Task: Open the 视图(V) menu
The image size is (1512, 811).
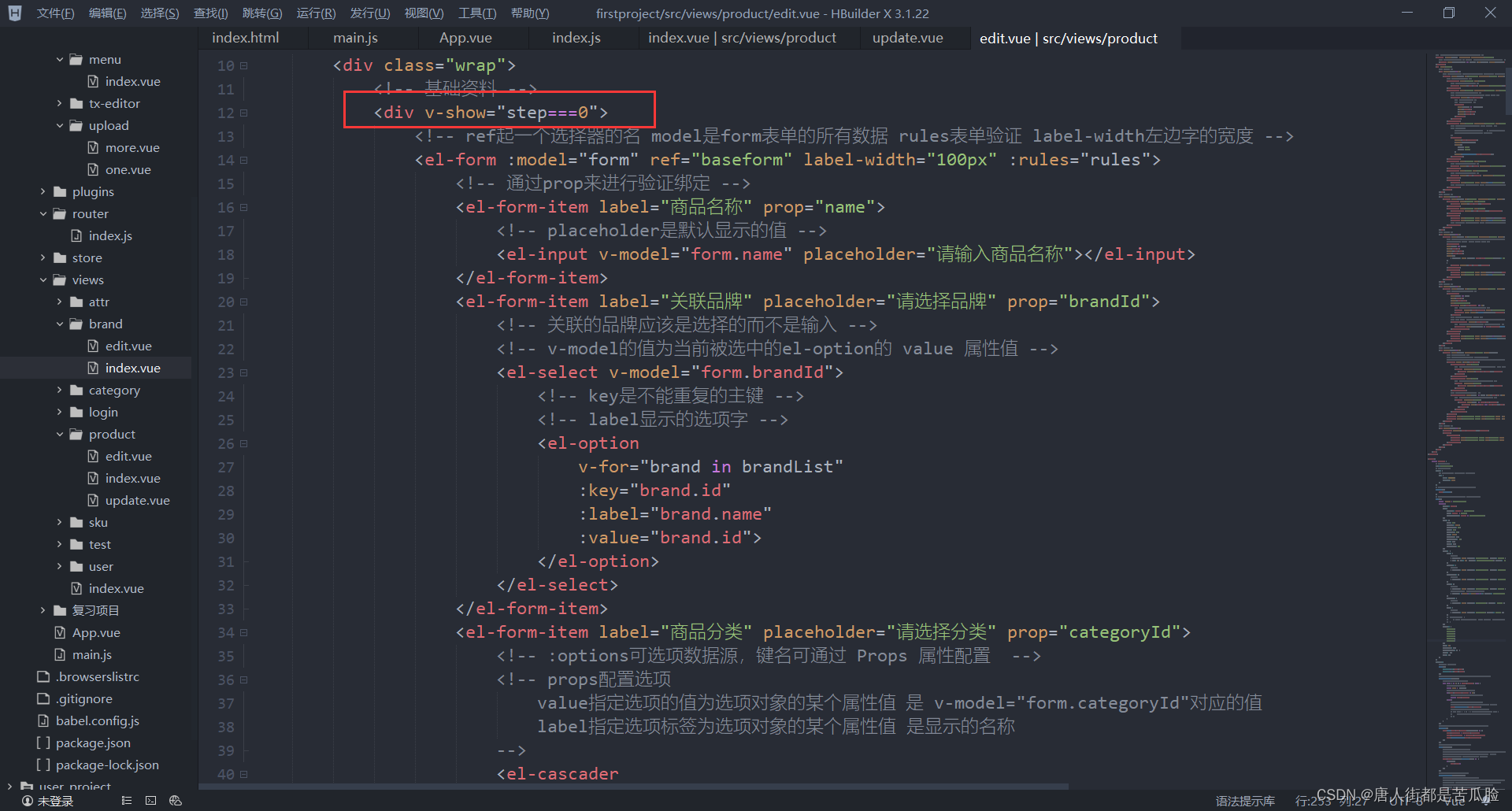Action: point(424,13)
